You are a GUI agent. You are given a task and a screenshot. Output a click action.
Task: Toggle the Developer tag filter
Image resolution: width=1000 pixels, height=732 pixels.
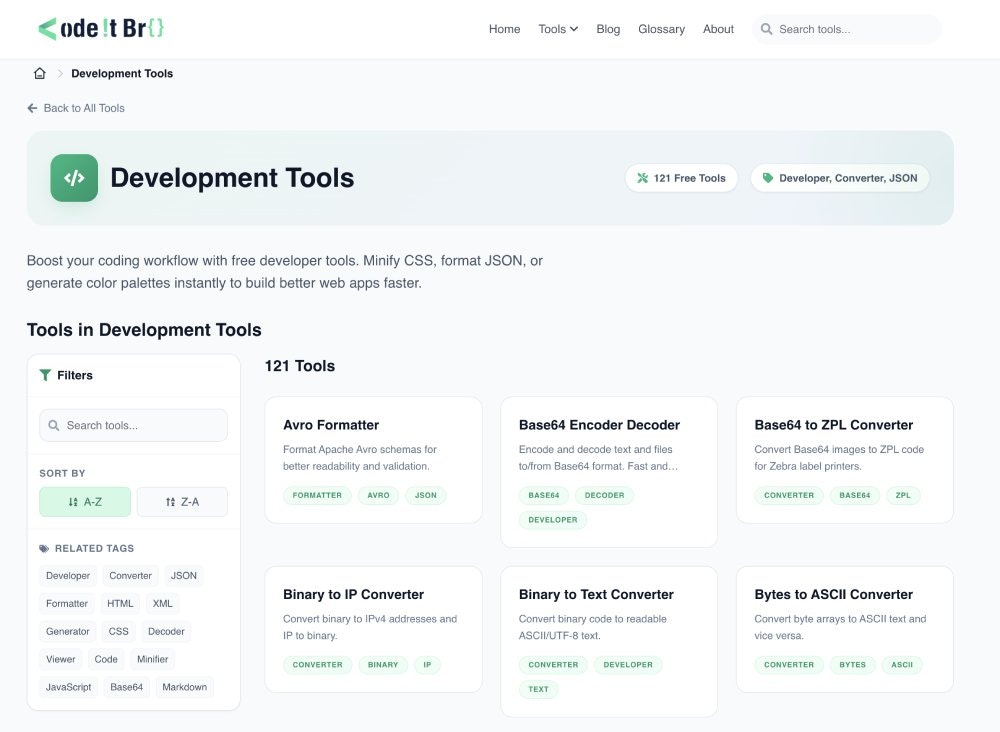tap(67, 575)
